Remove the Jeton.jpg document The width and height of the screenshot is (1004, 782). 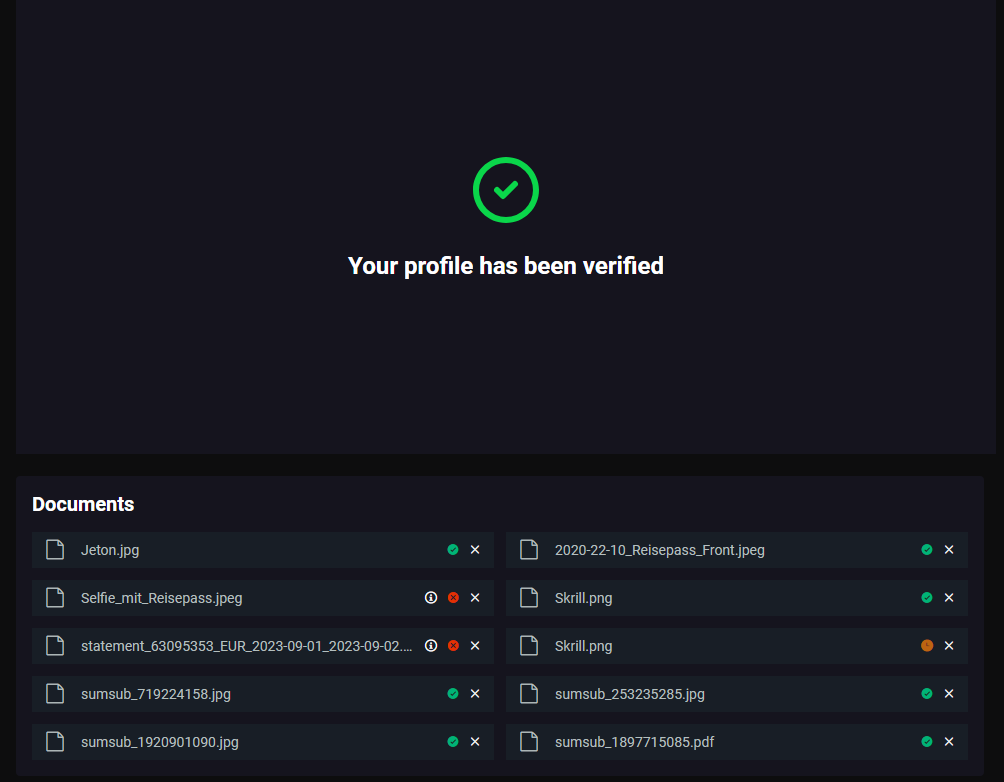click(x=475, y=550)
